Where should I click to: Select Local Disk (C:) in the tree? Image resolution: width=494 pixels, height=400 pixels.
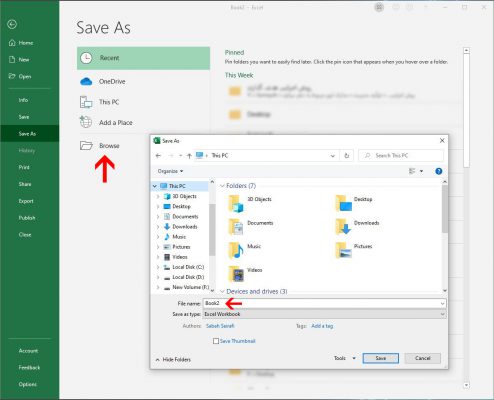[x=188, y=267]
